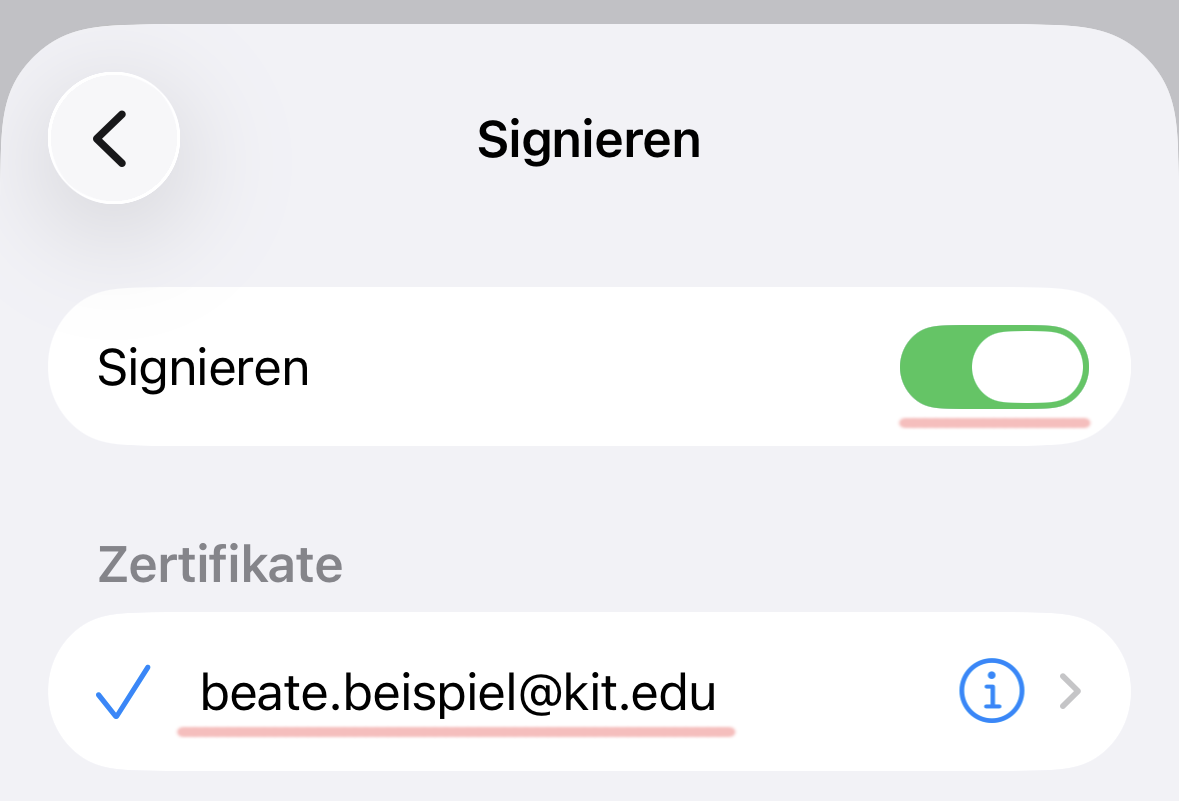The image size is (1179, 801).
Task: Click the circular back button at top left
Action: [x=113, y=138]
